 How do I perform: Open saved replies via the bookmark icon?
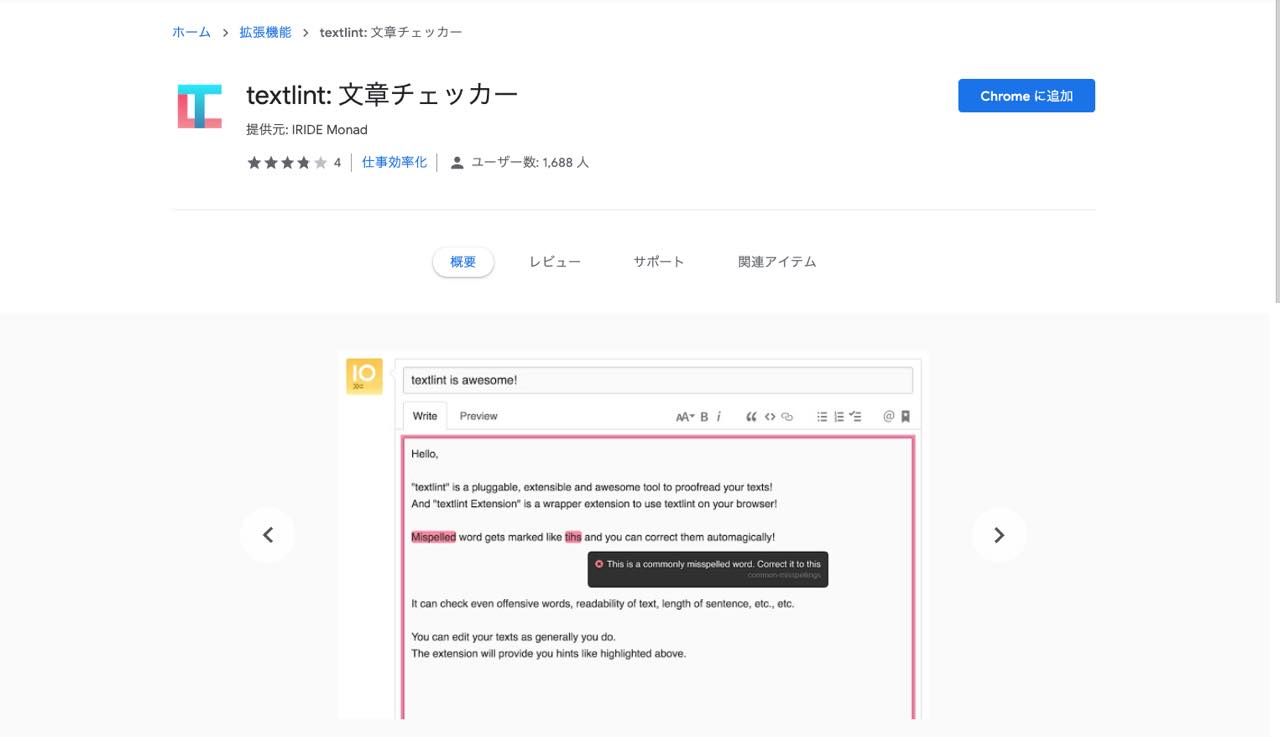point(906,417)
